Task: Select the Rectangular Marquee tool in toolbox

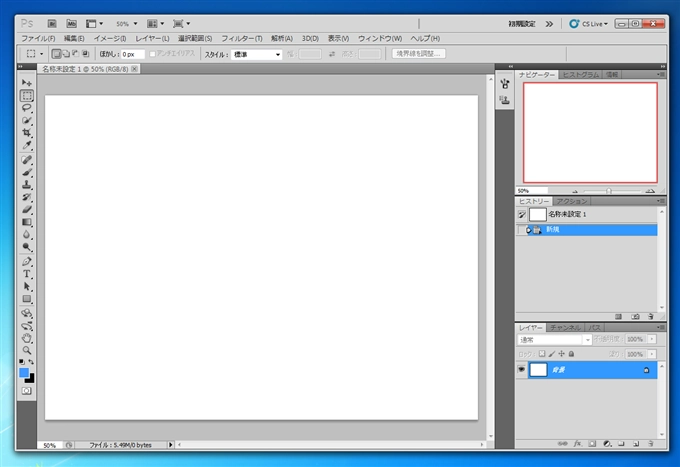Action: 27,95
